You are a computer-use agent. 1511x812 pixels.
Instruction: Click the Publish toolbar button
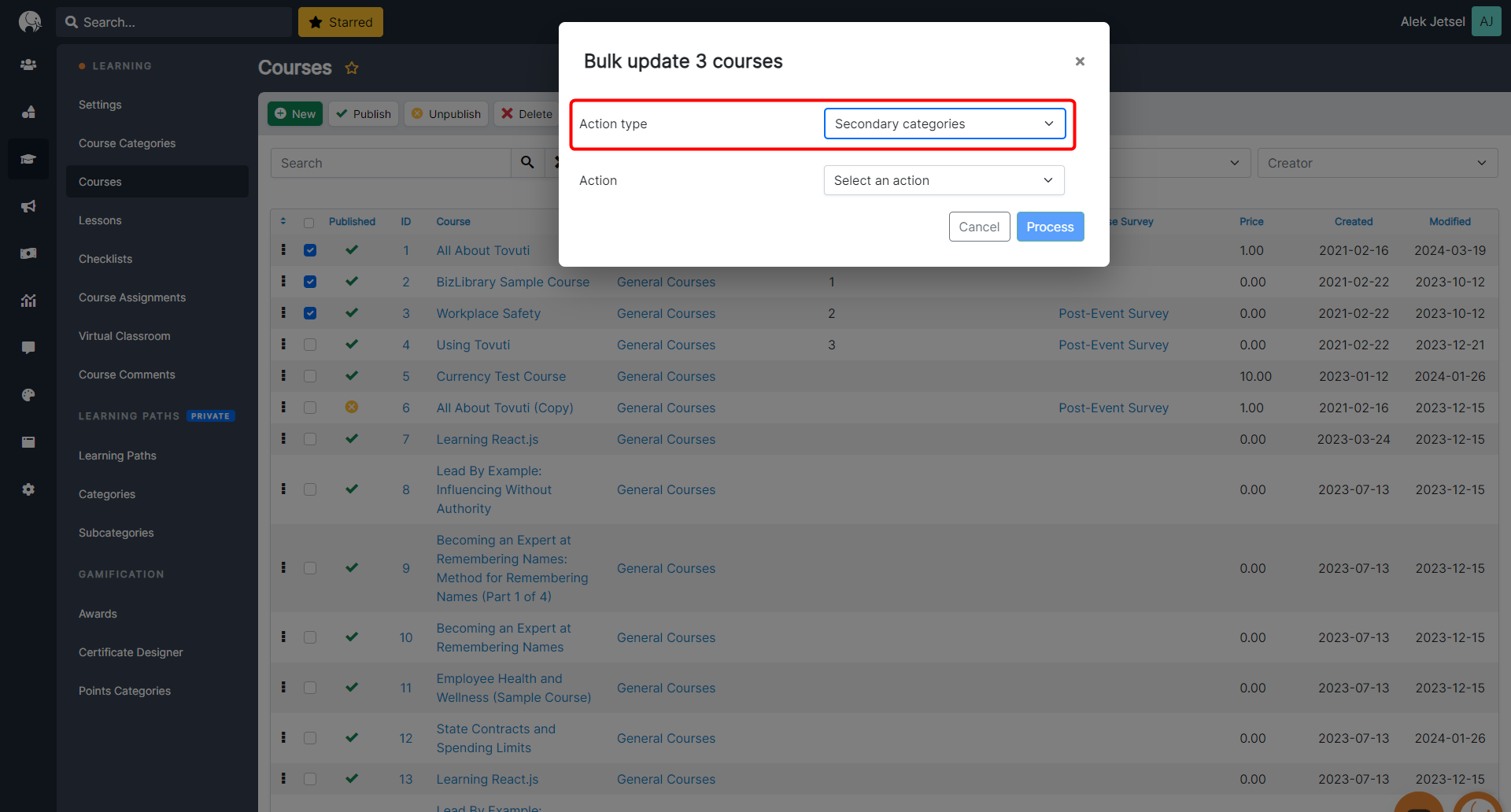click(x=364, y=113)
